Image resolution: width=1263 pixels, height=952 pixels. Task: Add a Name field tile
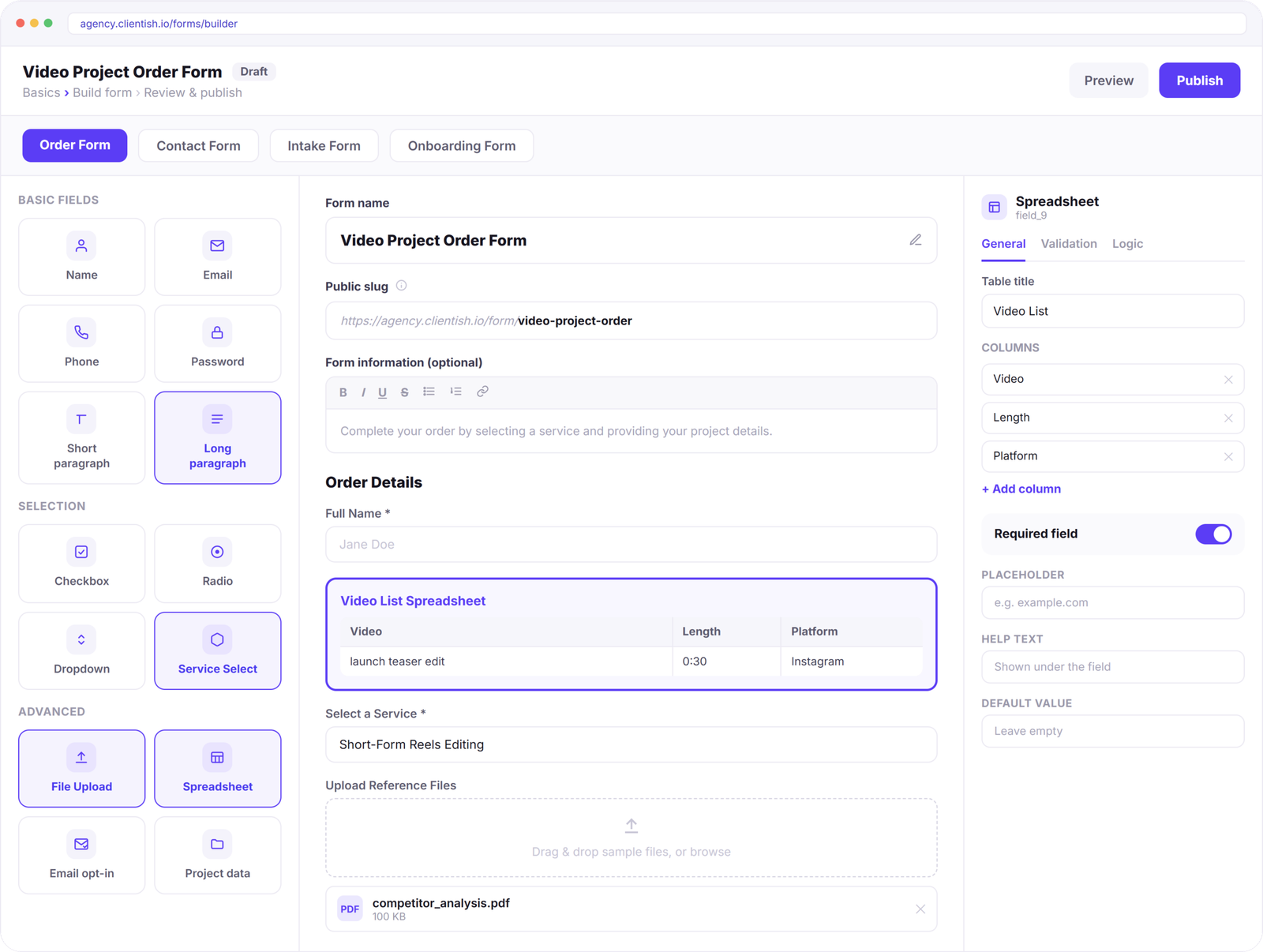pyautogui.click(x=81, y=257)
